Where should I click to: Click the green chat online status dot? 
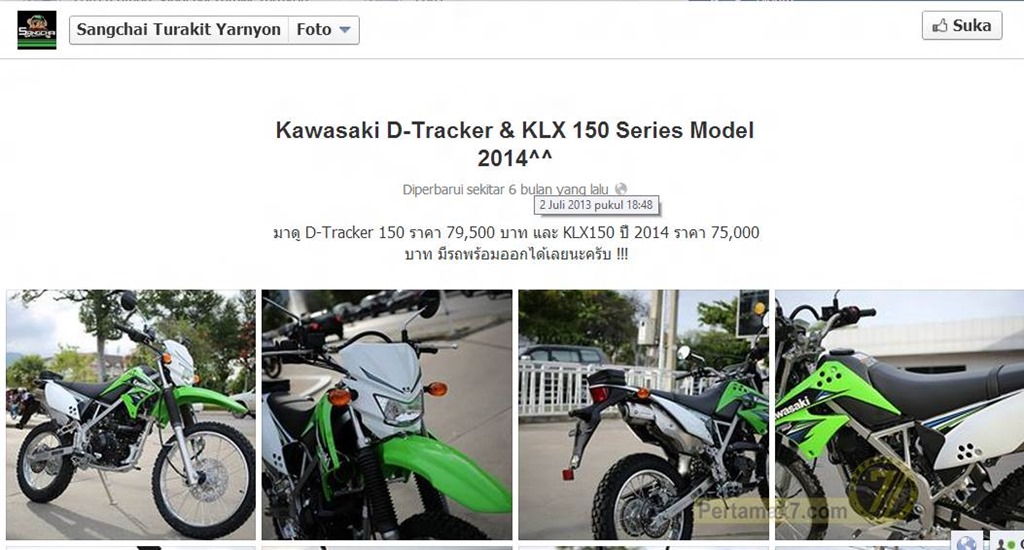point(1012,544)
